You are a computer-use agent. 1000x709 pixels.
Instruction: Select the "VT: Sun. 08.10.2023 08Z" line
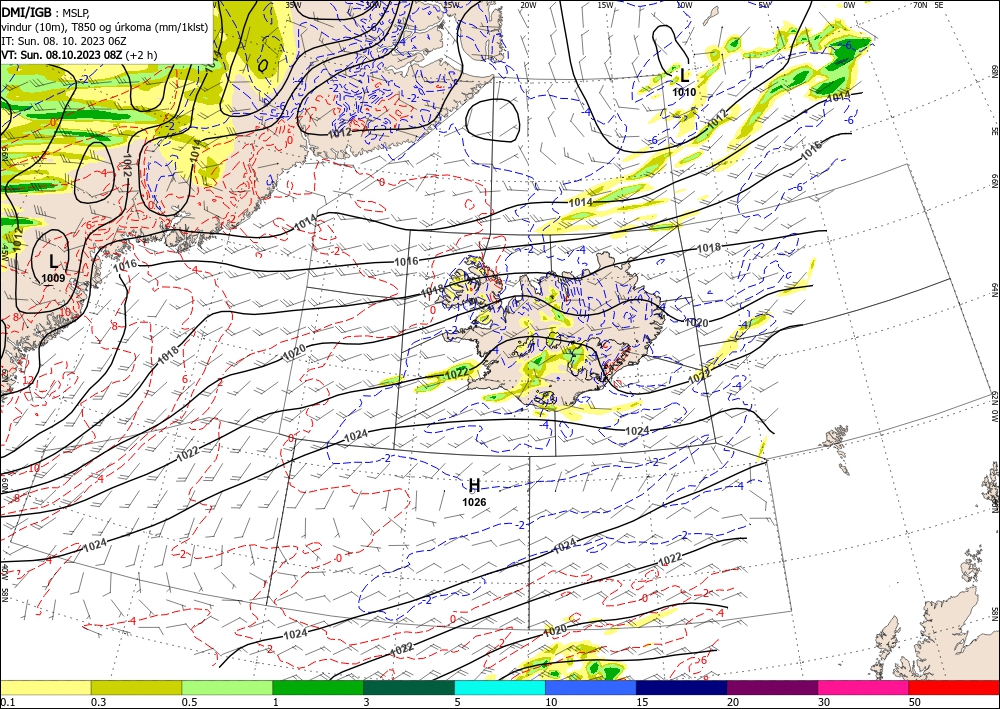(x=61, y=55)
